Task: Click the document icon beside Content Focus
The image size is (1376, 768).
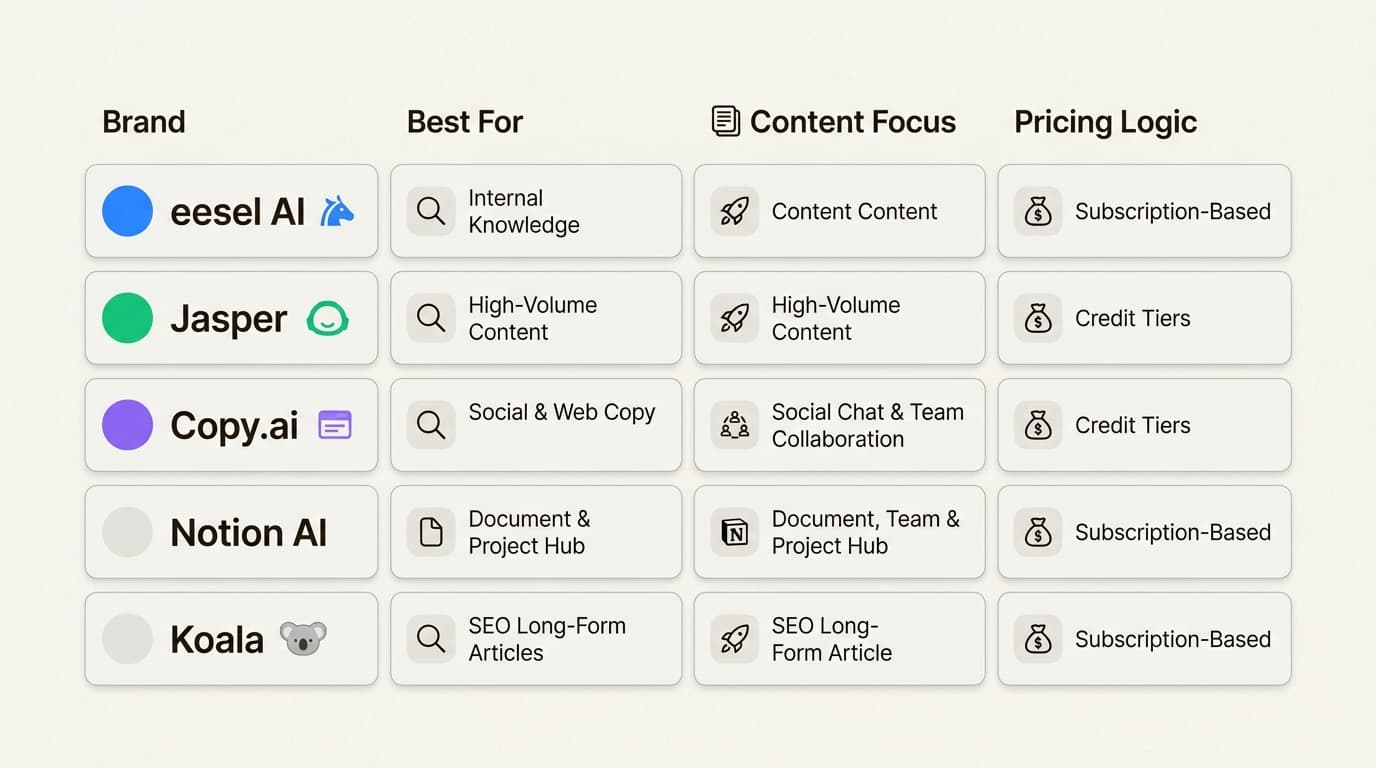Action: [x=726, y=121]
